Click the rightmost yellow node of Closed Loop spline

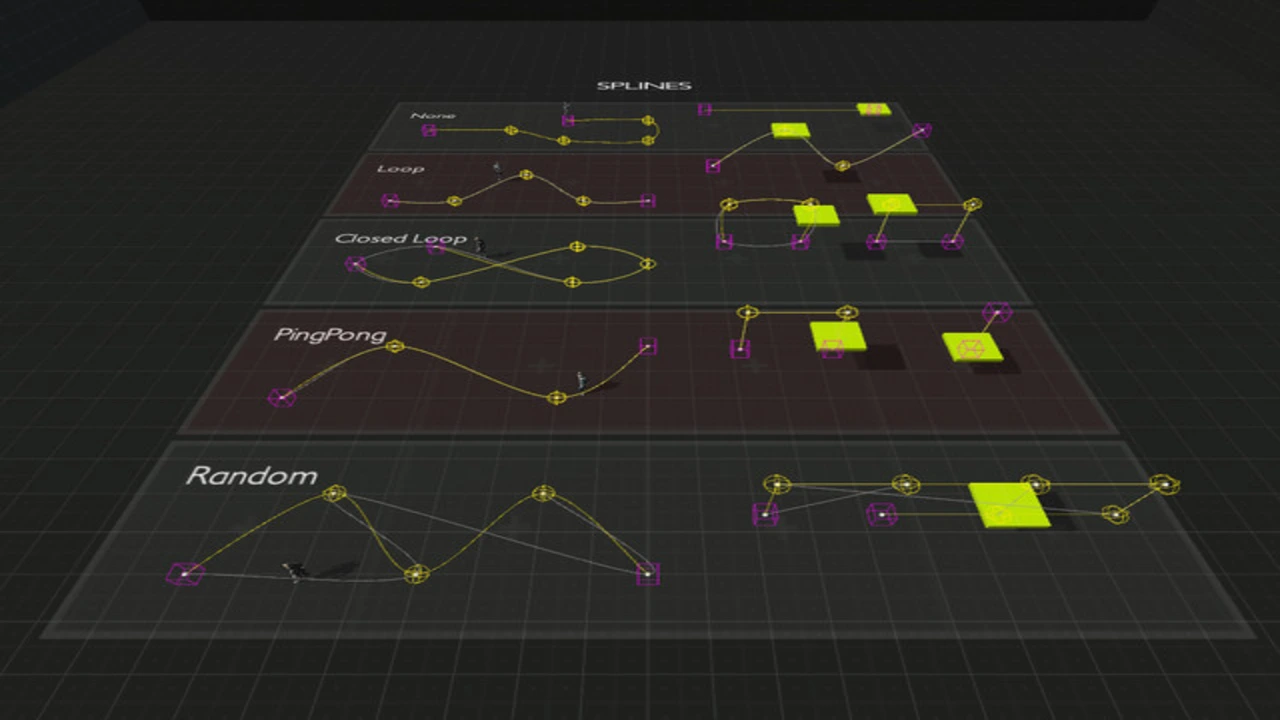coord(648,264)
